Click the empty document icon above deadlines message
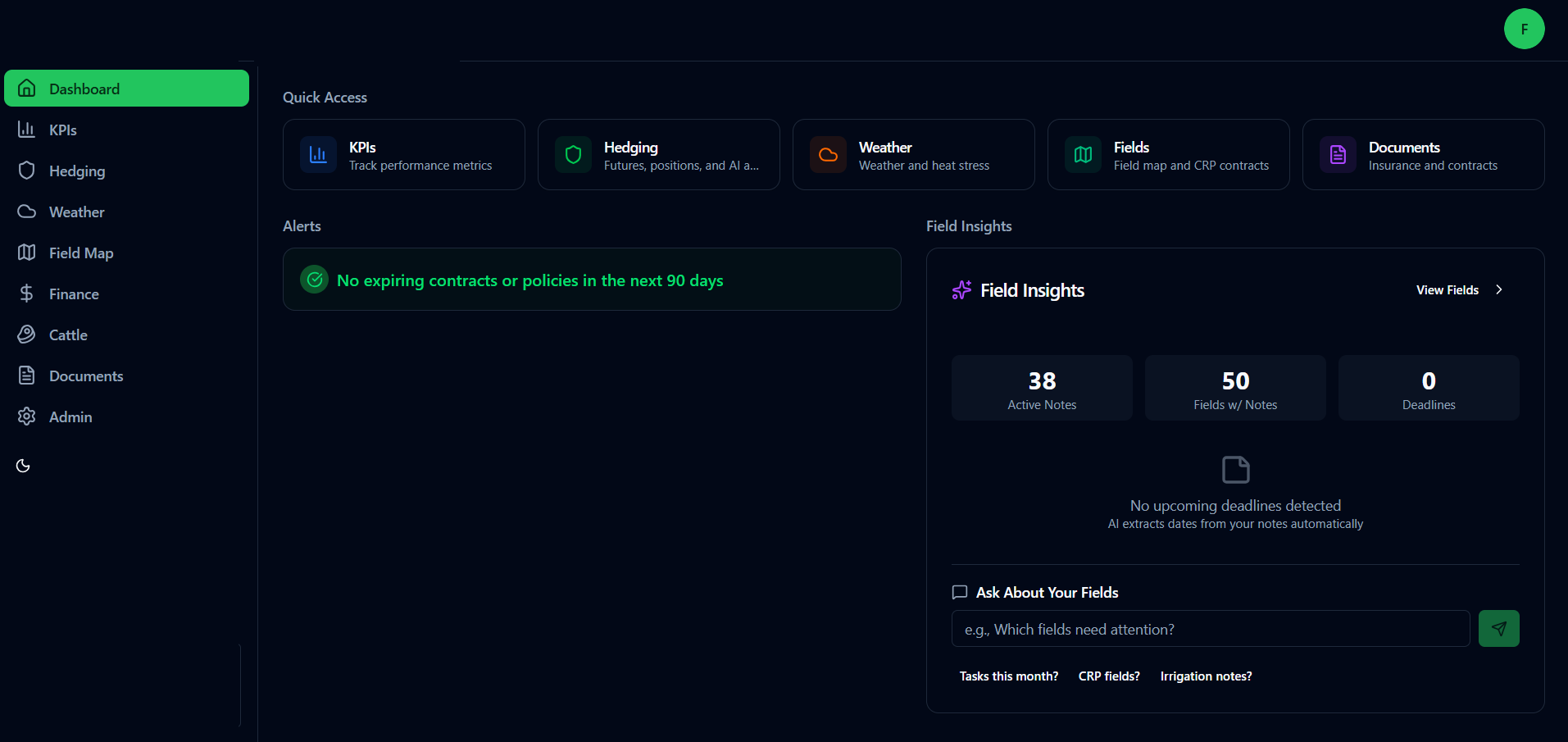 (x=1236, y=470)
